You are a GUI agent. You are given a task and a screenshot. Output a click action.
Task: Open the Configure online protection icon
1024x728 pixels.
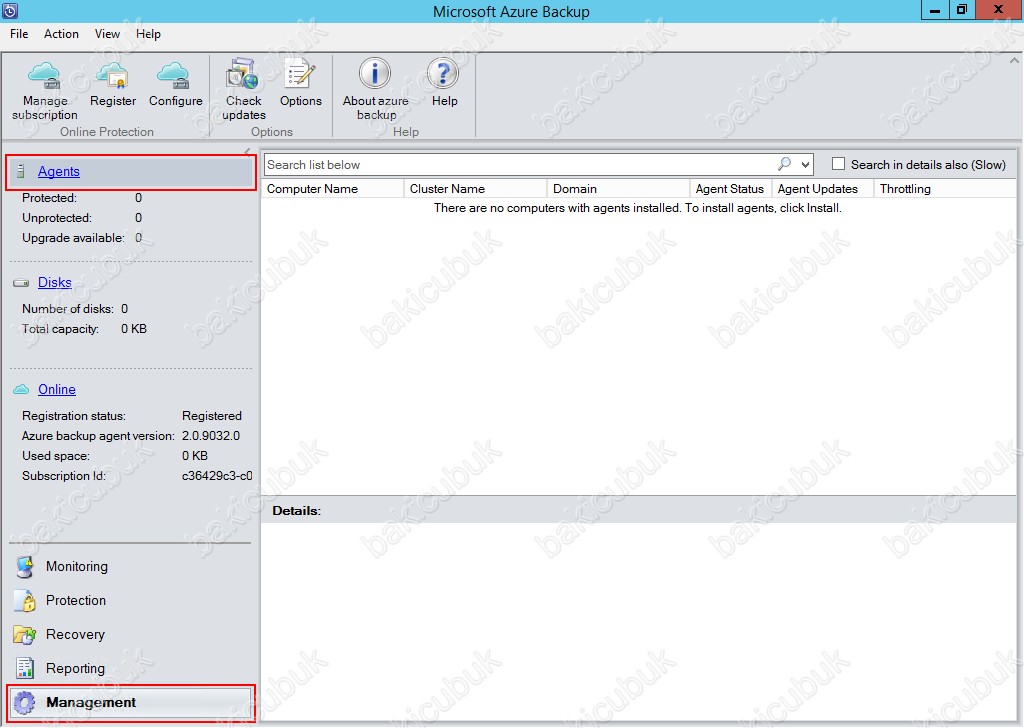(x=174, y=75)
